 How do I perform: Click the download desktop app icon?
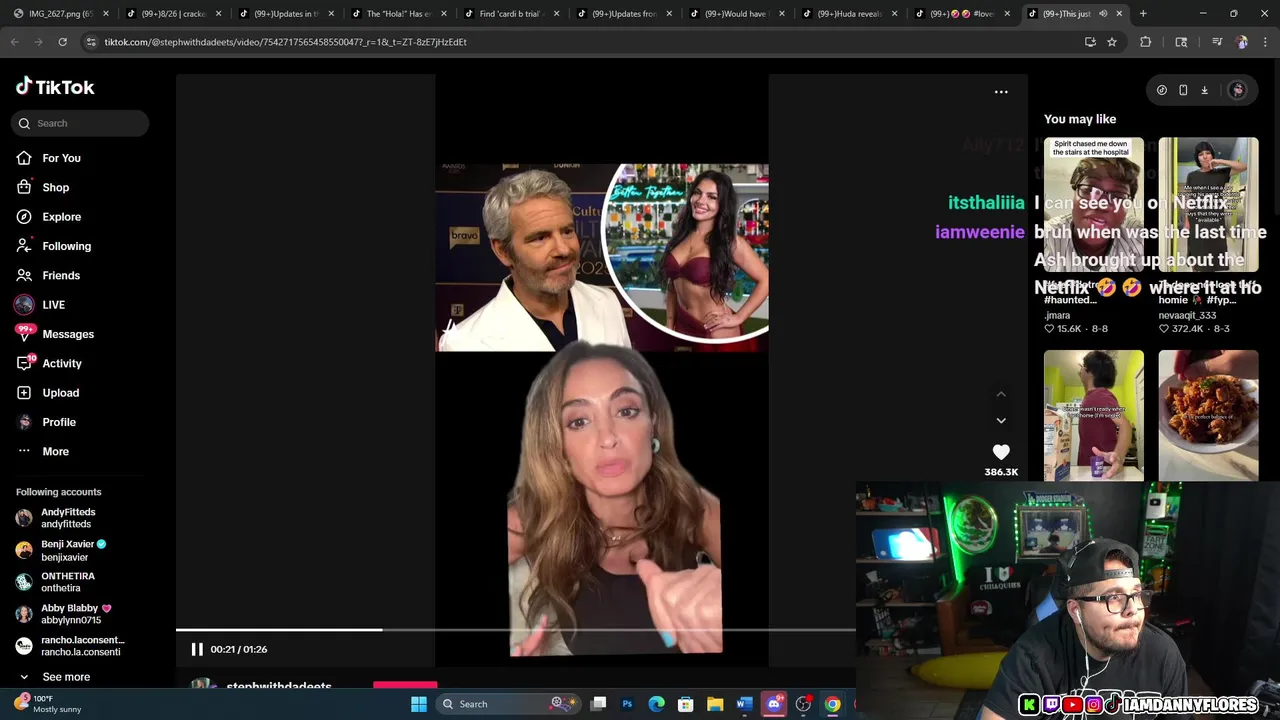tap(1205, 90)
